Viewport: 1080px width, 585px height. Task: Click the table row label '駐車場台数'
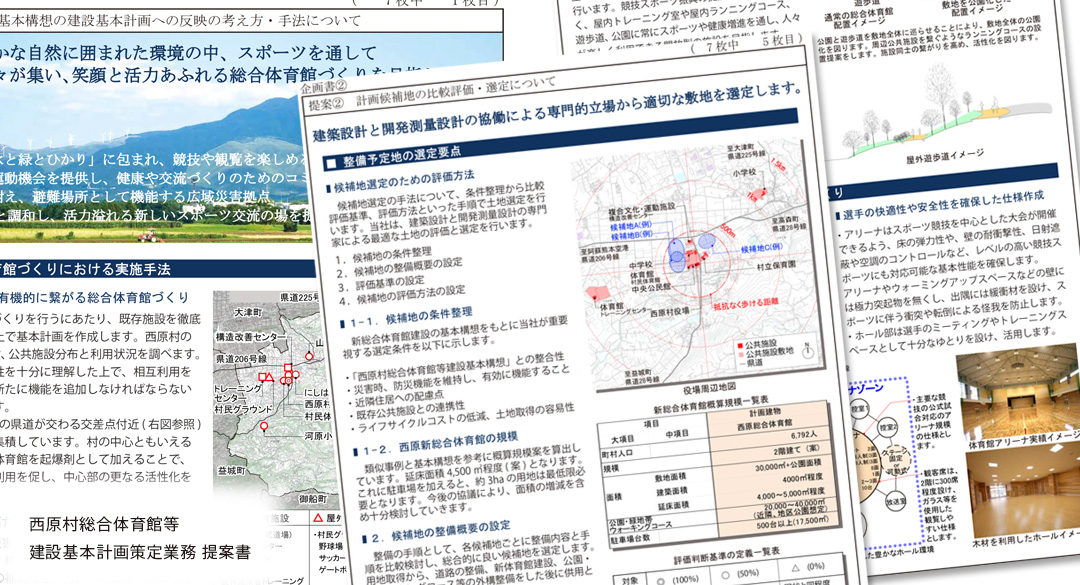630,538
